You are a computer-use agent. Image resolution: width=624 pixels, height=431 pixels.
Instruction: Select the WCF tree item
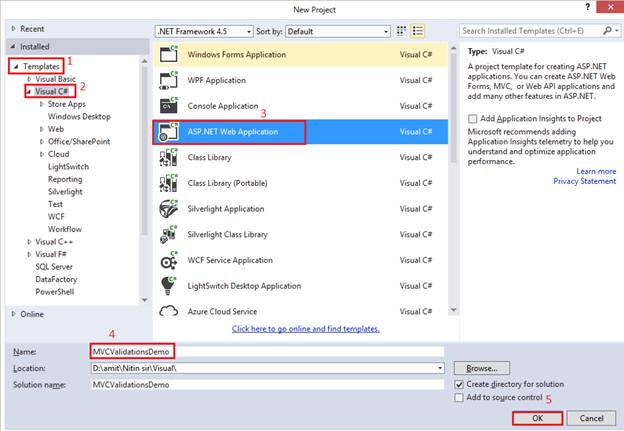tap(56, 216)
